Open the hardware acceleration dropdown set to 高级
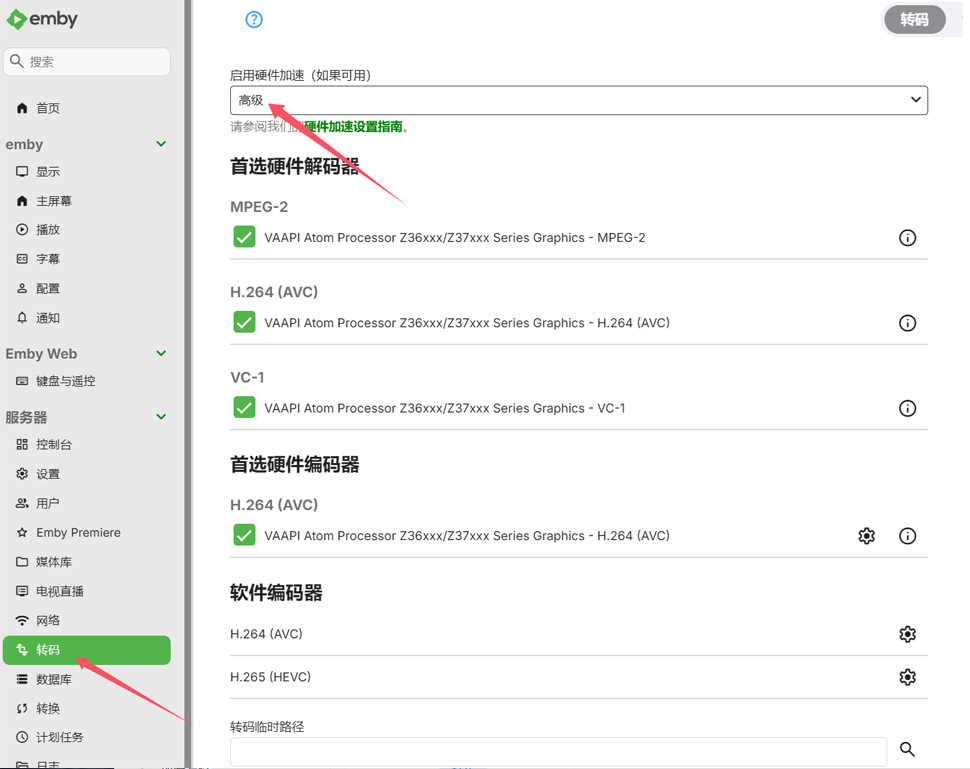The height and width of the screenshot is (769, 970). [578, 100]
